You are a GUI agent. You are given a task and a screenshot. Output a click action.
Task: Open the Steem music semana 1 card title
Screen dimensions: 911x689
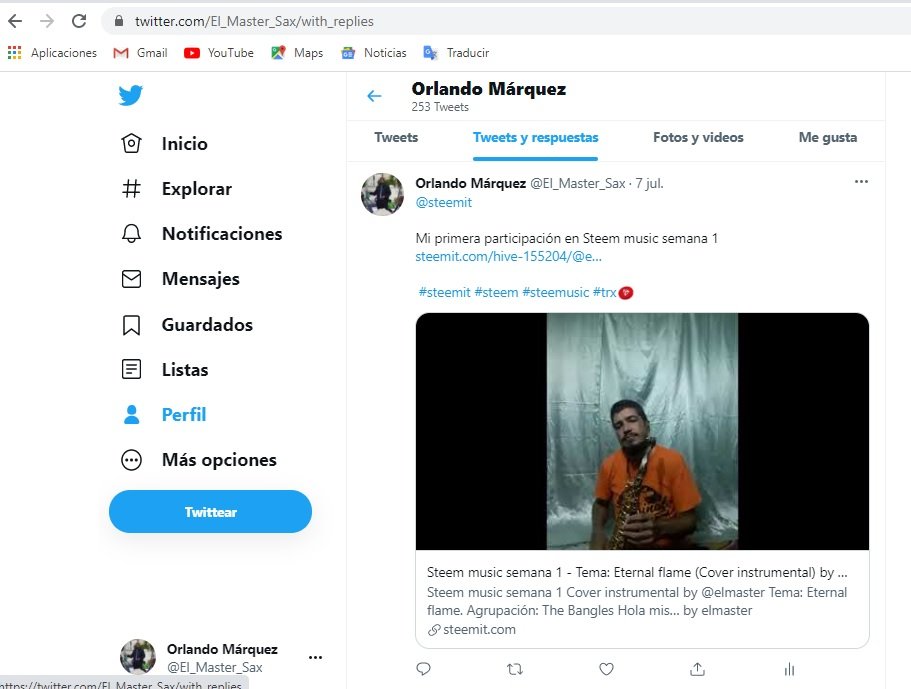point(637,572)
